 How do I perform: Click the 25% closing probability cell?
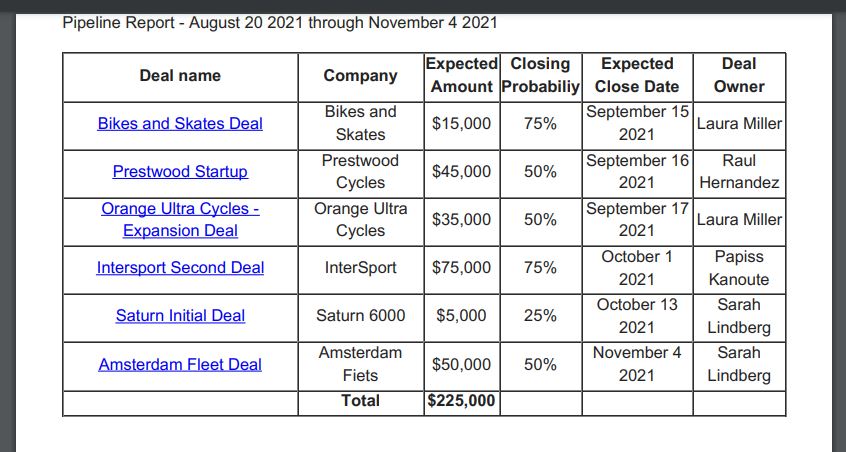pyautogui.click(x=540, y=316)
